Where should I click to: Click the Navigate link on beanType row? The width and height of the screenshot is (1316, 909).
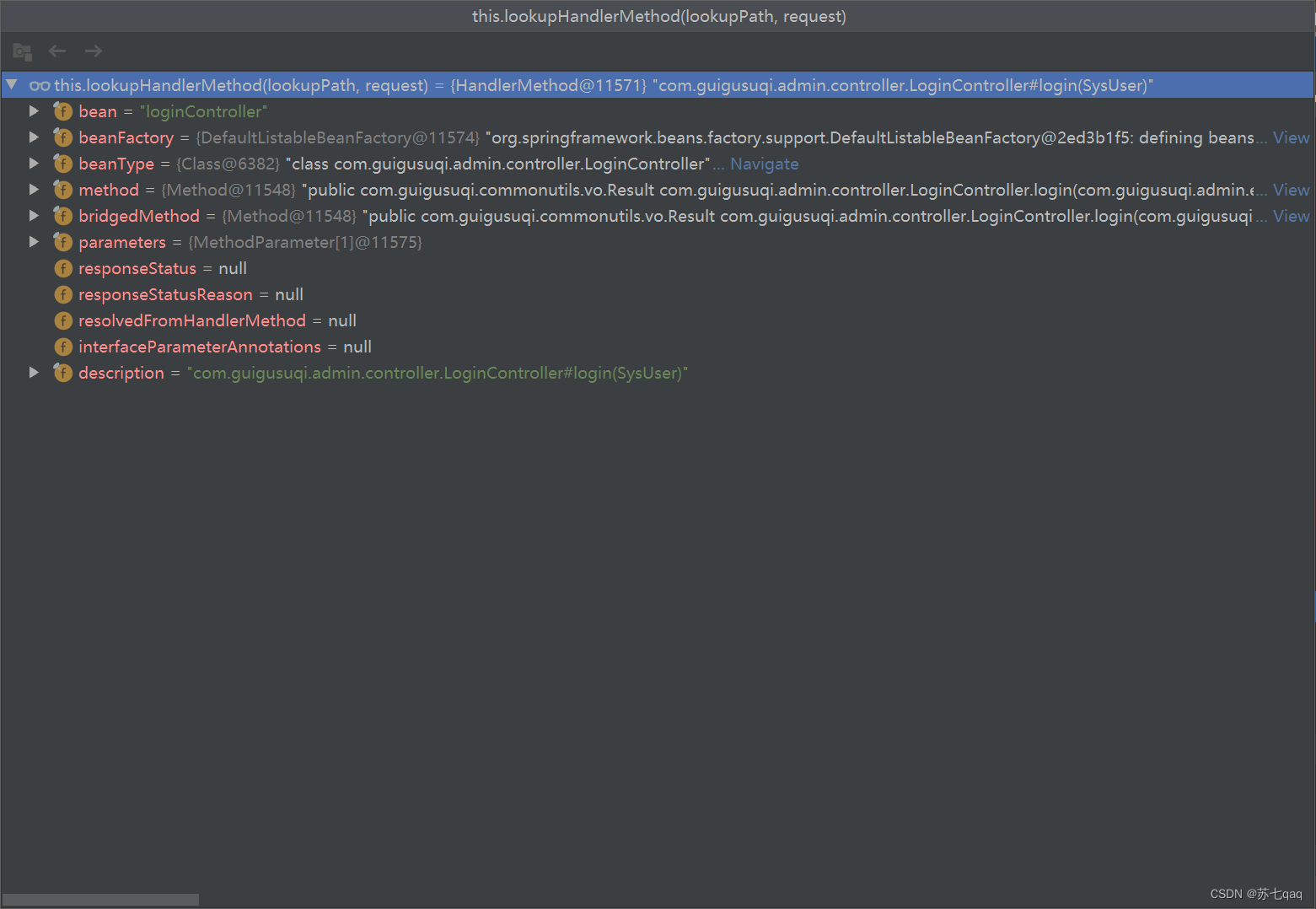764,164
